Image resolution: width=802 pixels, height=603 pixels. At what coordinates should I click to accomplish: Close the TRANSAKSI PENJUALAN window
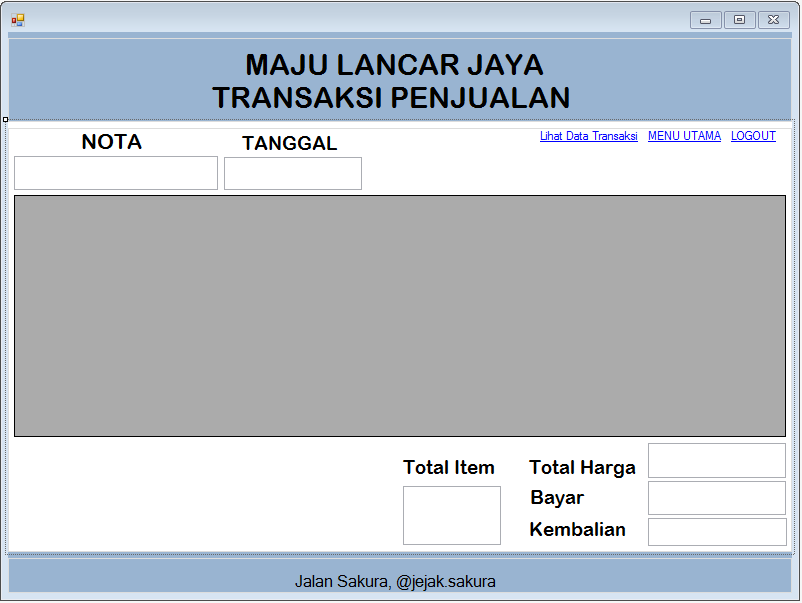772,19
